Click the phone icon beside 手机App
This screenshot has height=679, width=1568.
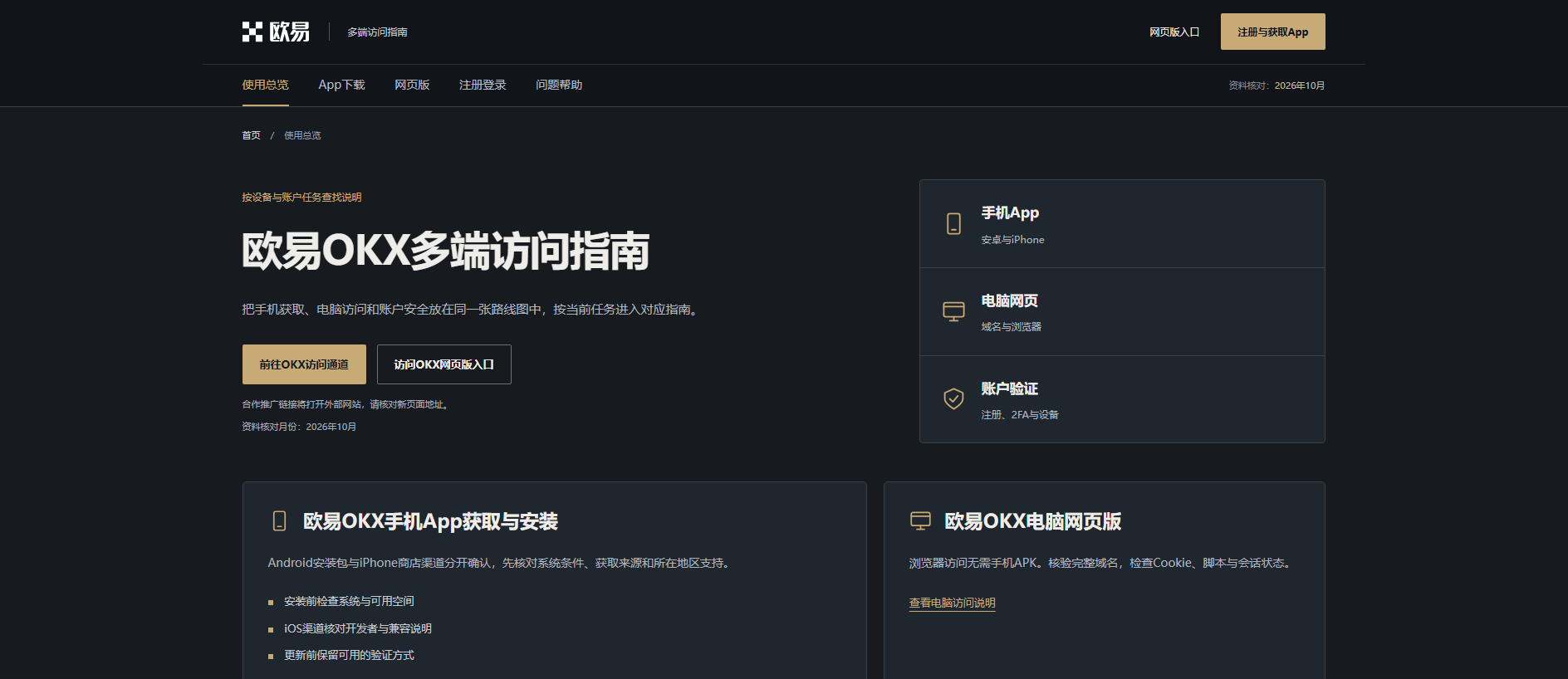coord(953,223)
